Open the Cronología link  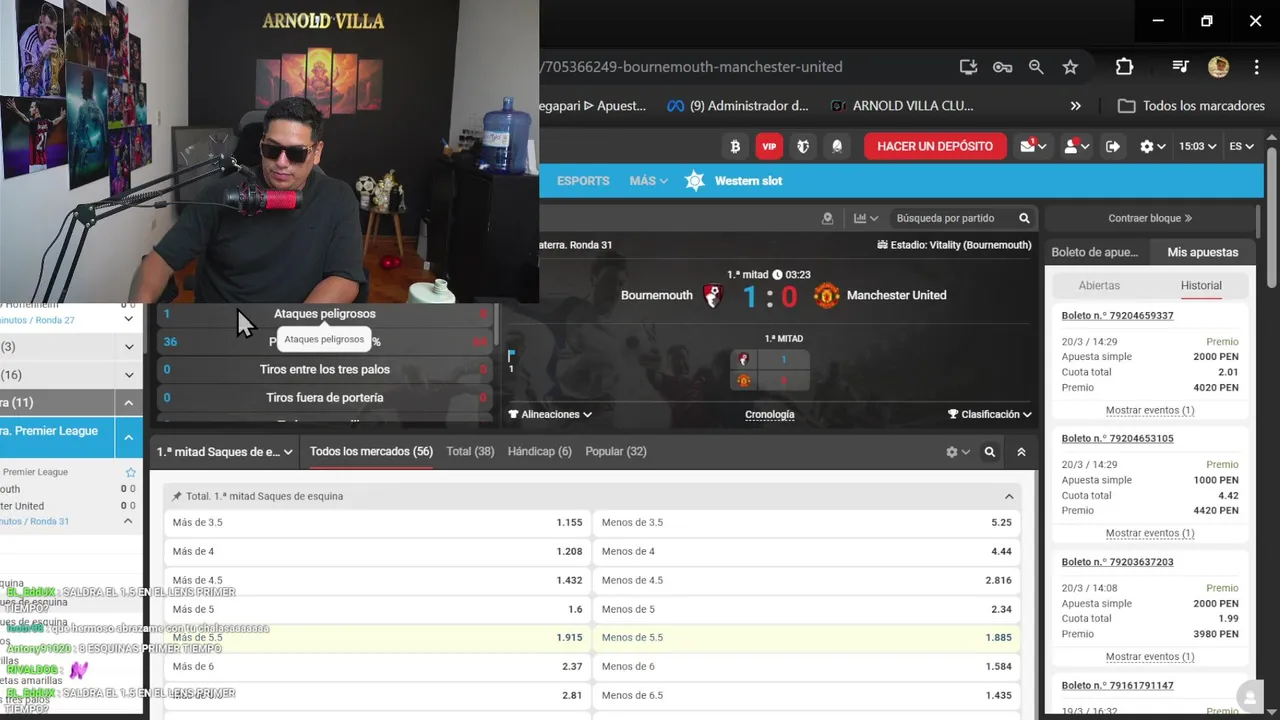click(x=770, y=414)
